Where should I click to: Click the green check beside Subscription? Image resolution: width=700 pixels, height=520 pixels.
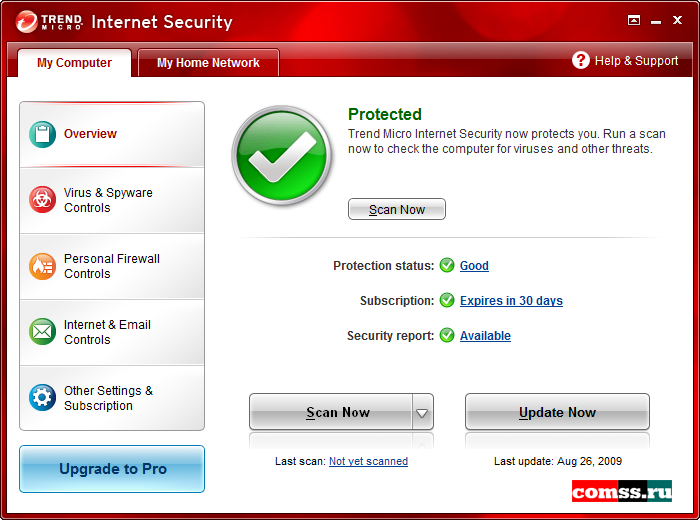tap(447, 300)
